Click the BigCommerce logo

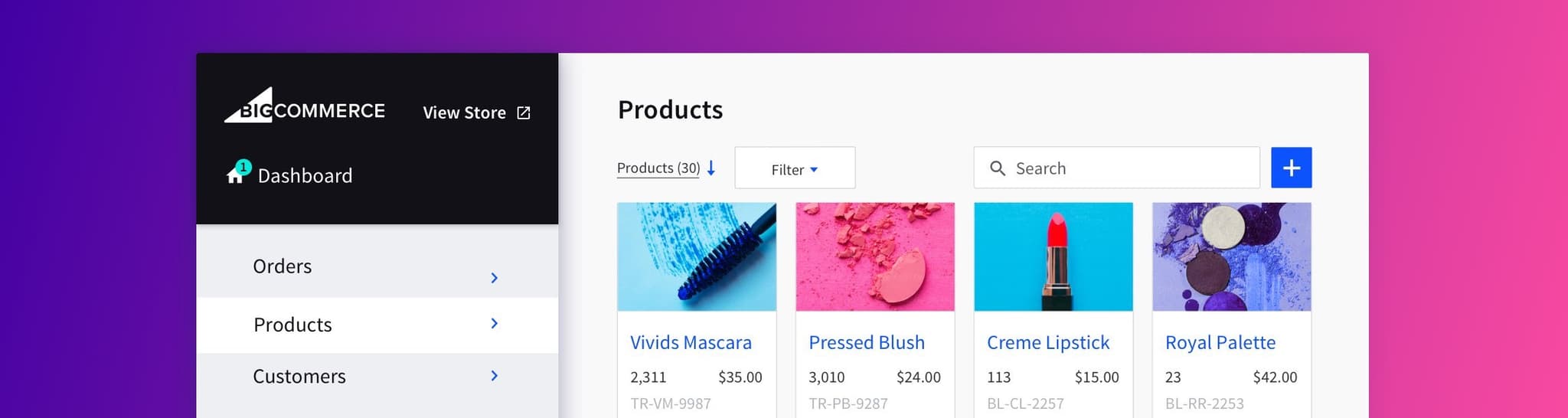[x=304, y=108]
